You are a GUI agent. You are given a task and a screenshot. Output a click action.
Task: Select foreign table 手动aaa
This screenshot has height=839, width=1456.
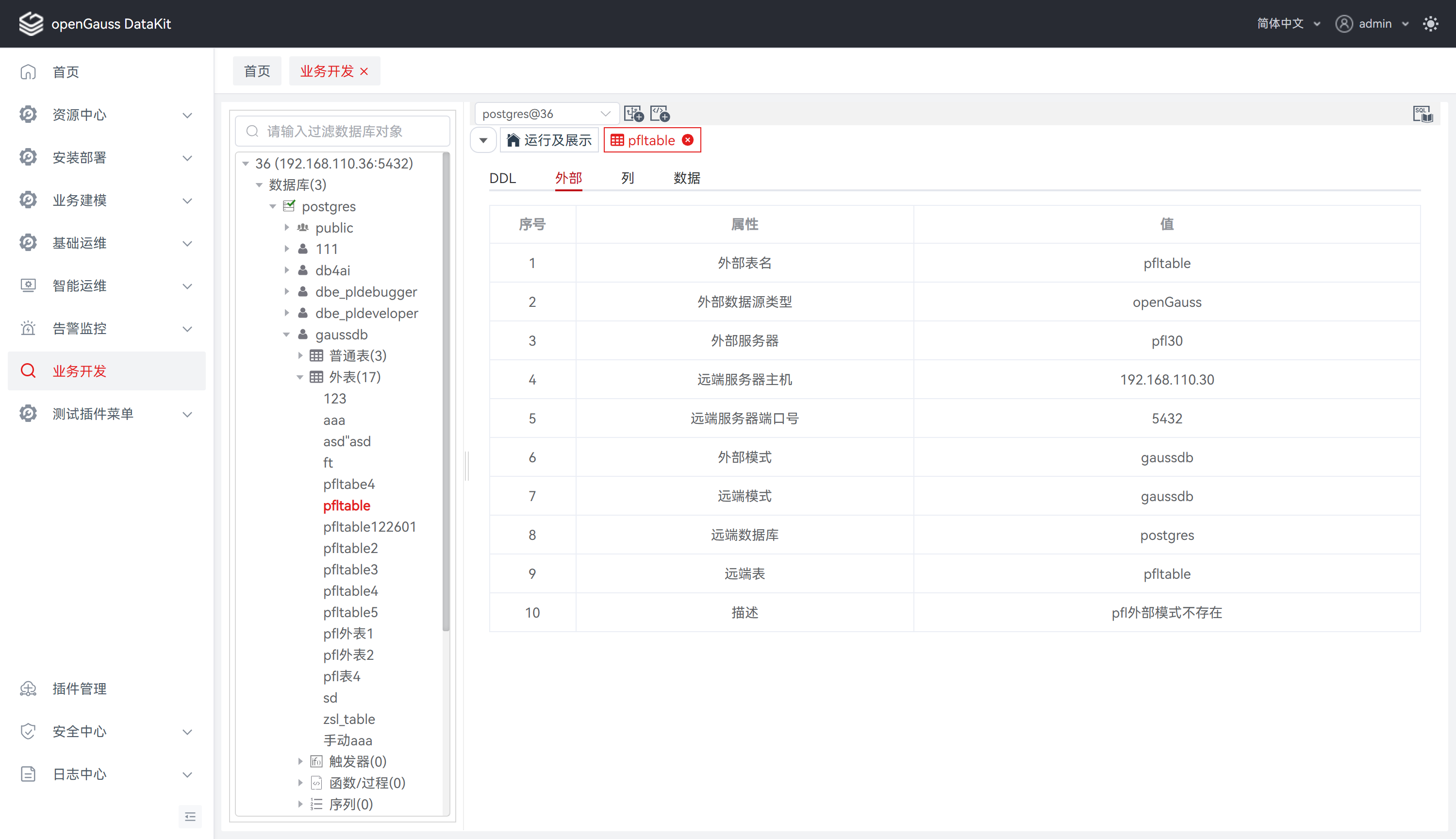tap(348, 740)
